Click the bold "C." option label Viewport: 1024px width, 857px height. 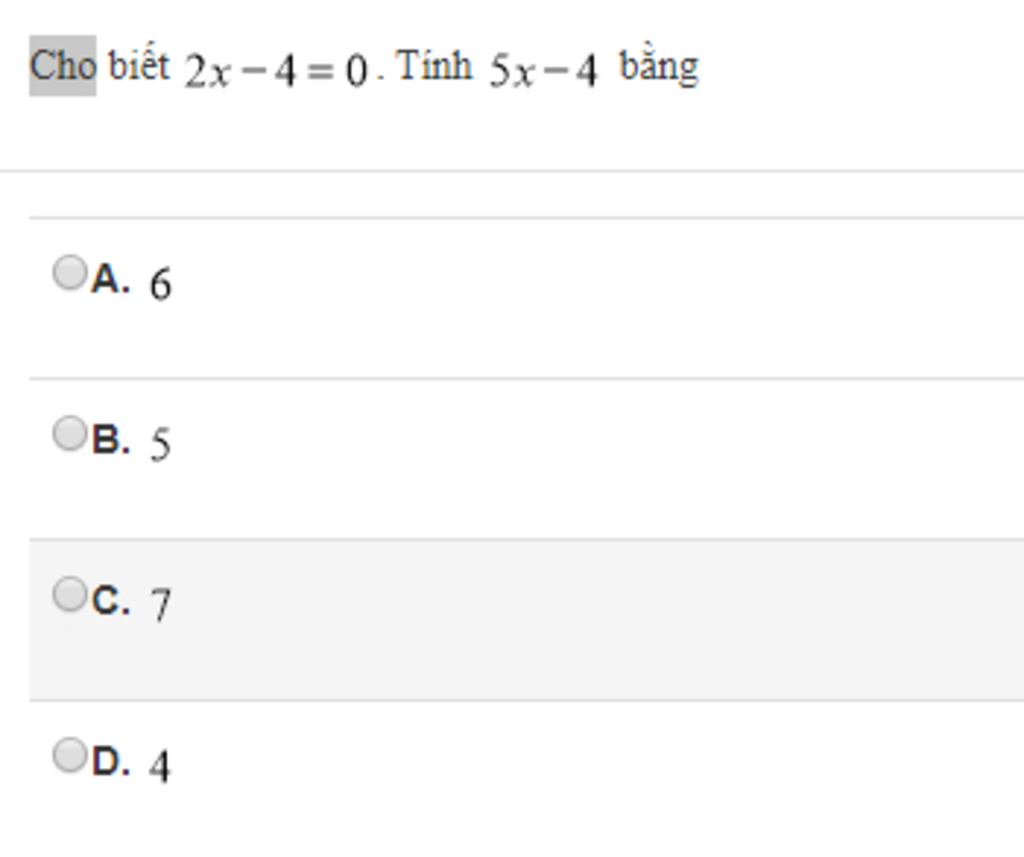(110, 602)
